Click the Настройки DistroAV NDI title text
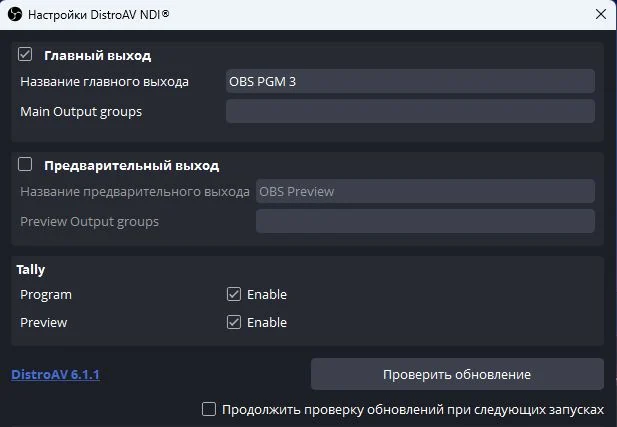The width and height of the screenshot is (617, 427). 99,15
